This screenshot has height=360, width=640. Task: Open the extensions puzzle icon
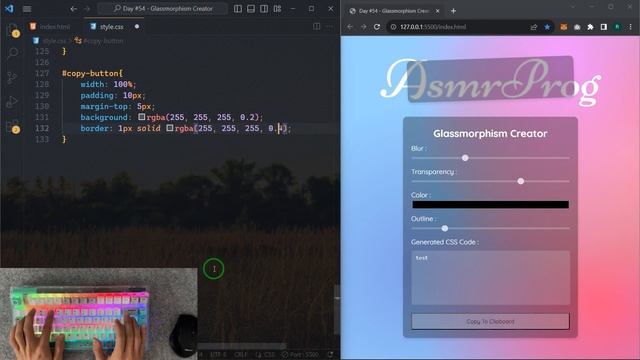click(590, 27)
